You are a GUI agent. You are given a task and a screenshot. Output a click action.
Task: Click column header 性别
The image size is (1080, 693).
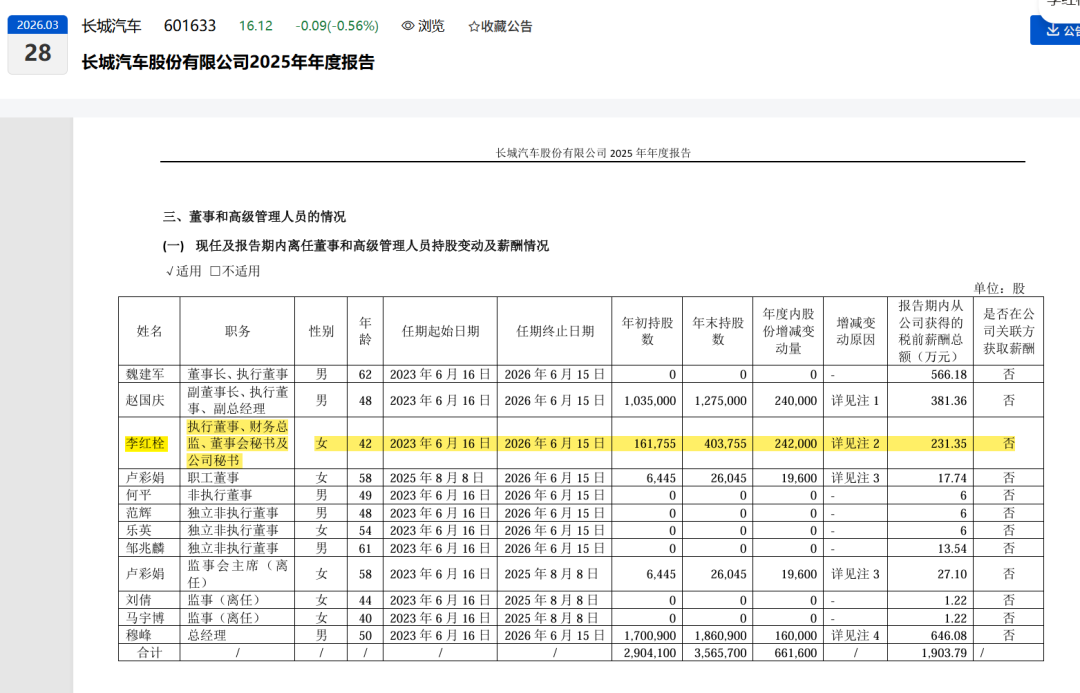(x=321, y=331)
